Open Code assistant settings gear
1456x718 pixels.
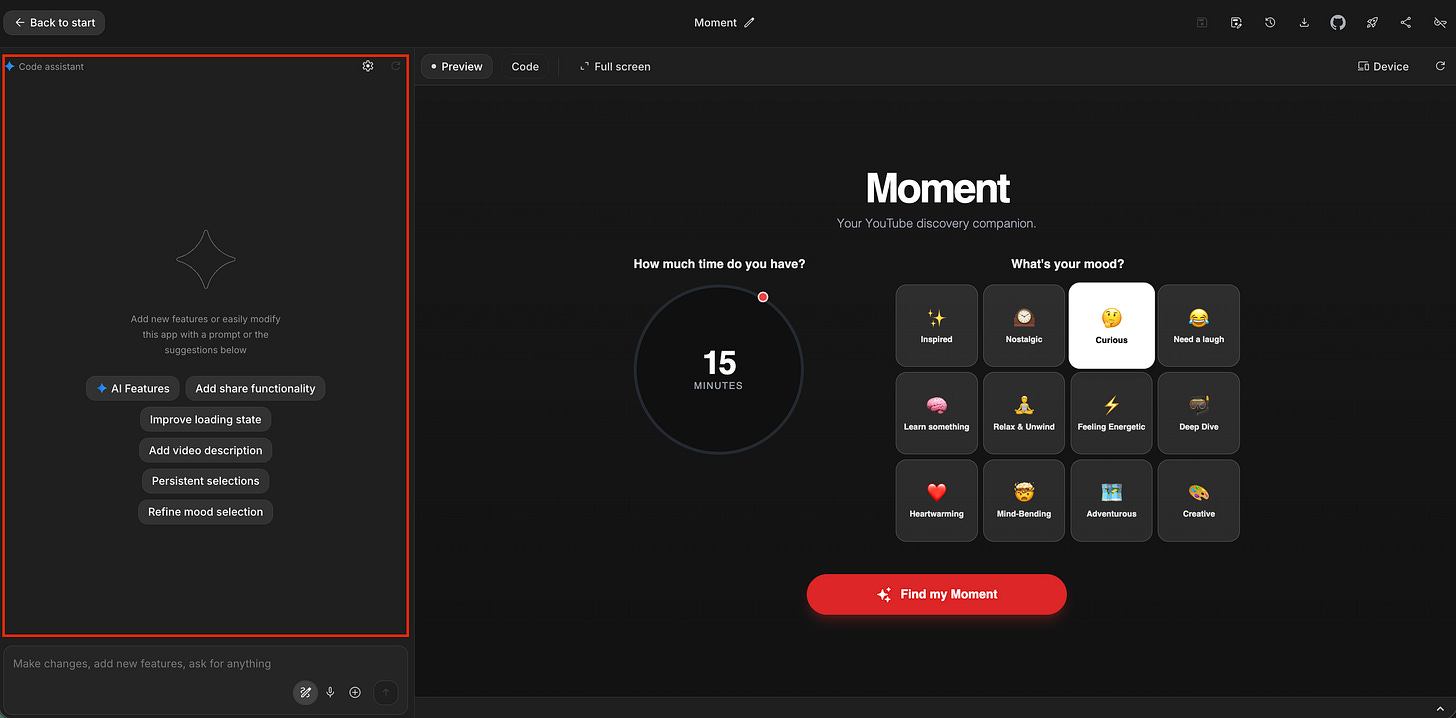click(x=368, y=66)
